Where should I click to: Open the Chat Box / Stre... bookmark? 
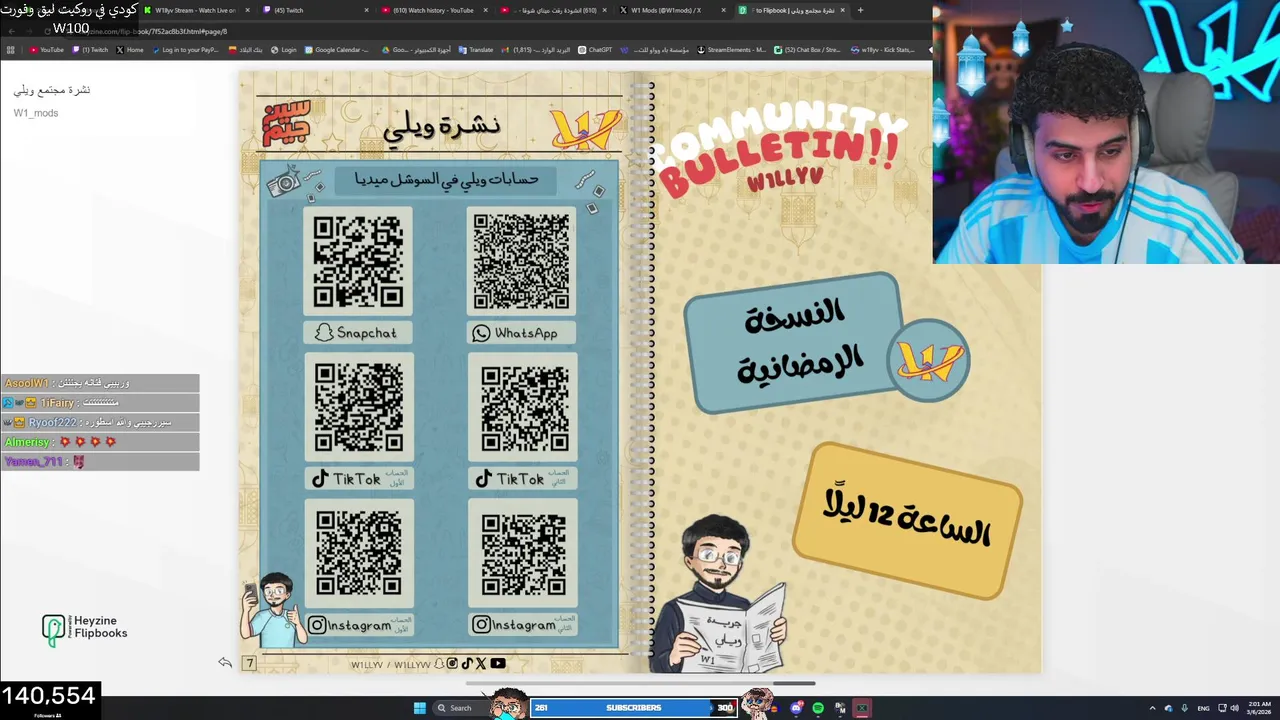coord(807,50)
